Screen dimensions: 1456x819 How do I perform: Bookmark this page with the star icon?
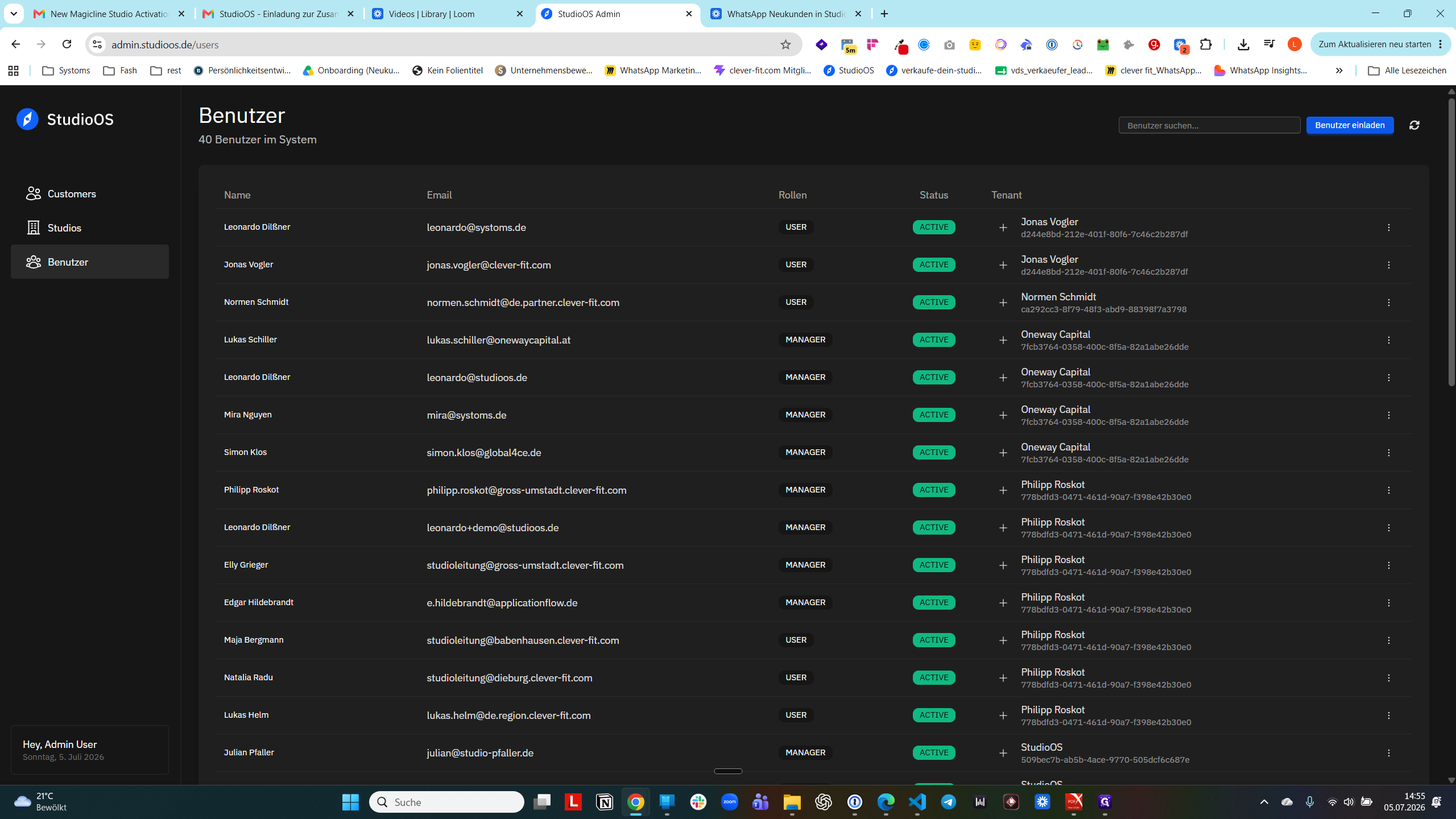[x=785, y=44]
